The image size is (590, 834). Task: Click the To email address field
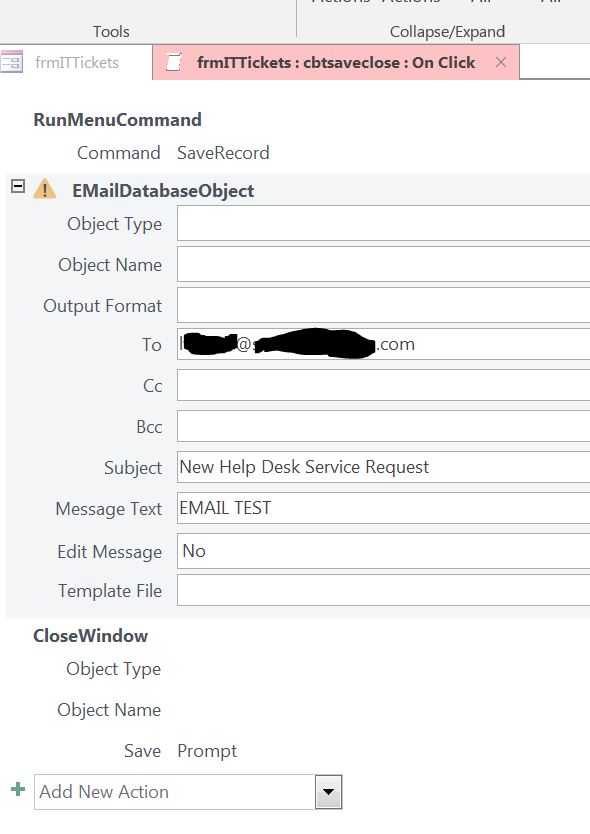pyautogui.click(x=384, y=344)
